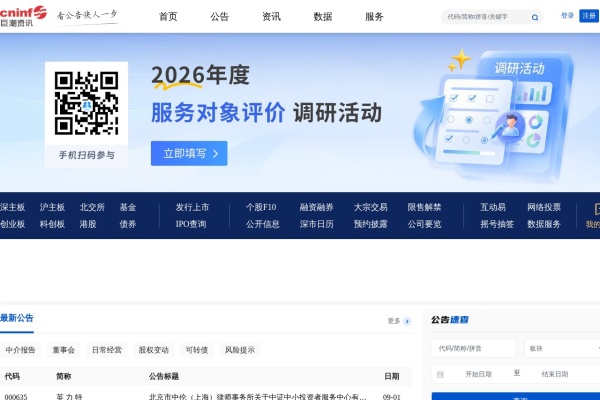The image size is (600, 400).
Task: Open the 公告 menu
Action: pos(220,16)
